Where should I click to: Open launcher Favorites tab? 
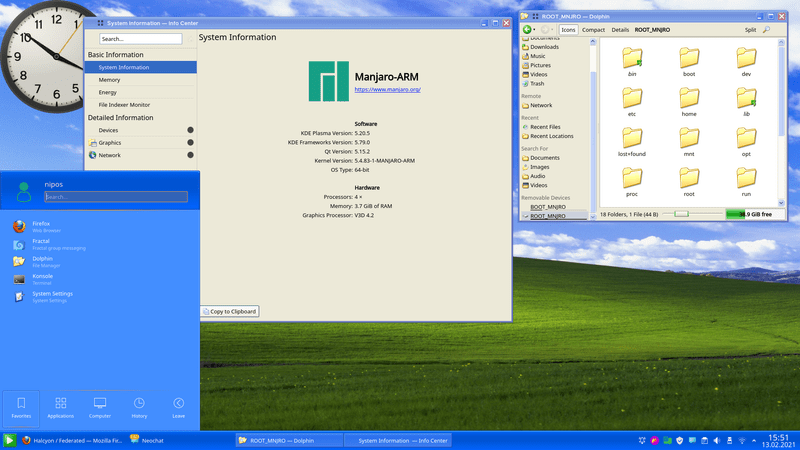[x=21, y=408]
